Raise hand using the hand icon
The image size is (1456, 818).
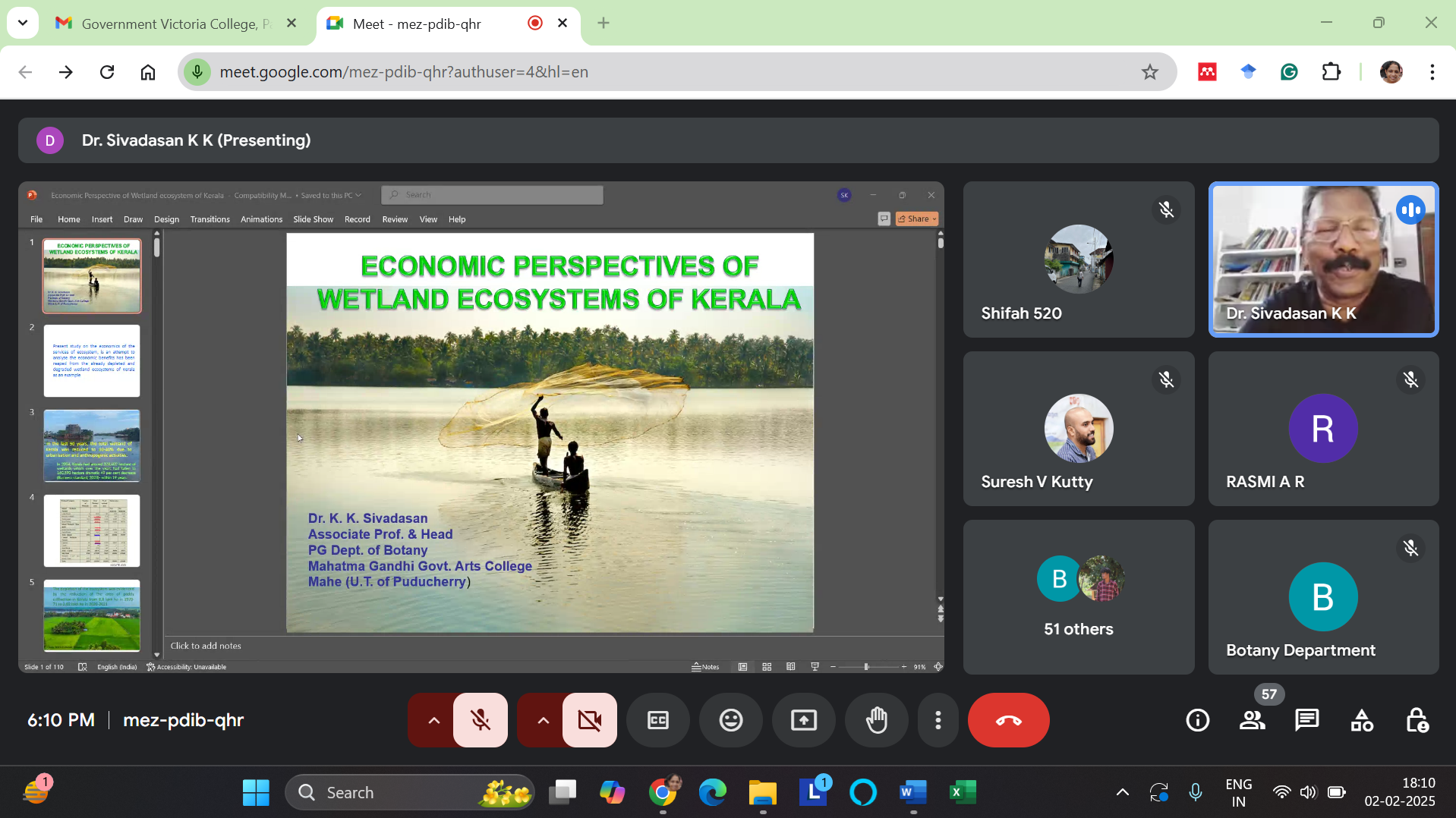pyautogui.click(x=877, y=720)
